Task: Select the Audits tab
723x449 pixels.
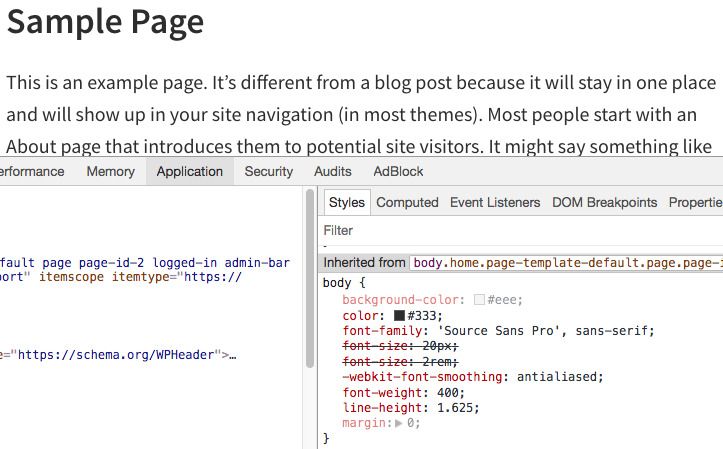Action: click(332, 171)
